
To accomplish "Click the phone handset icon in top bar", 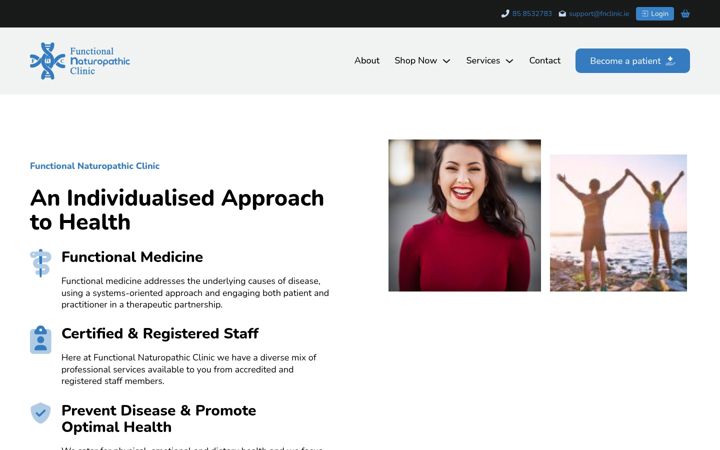I will click(x=505, y=14).
